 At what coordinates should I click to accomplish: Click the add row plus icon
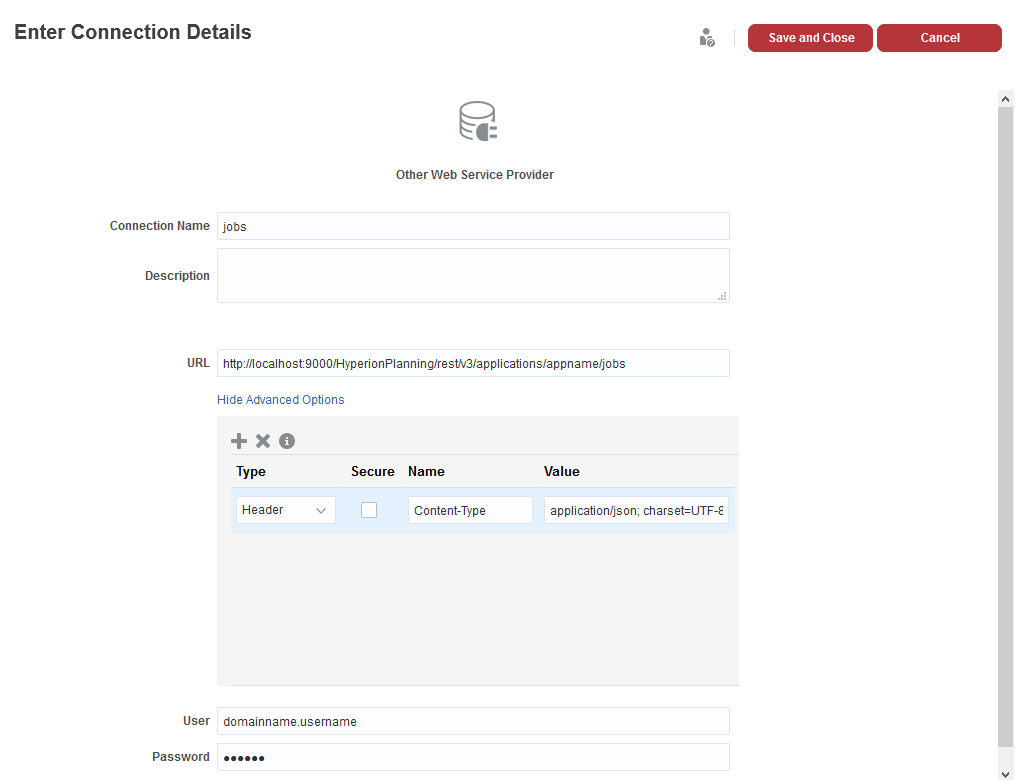[239, 441]
